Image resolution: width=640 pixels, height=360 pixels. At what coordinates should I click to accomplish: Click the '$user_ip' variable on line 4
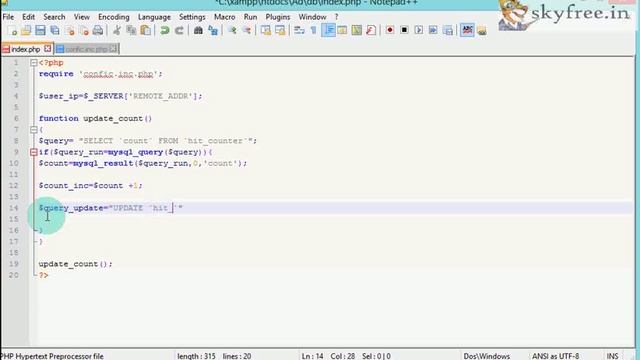click(58, 96)
